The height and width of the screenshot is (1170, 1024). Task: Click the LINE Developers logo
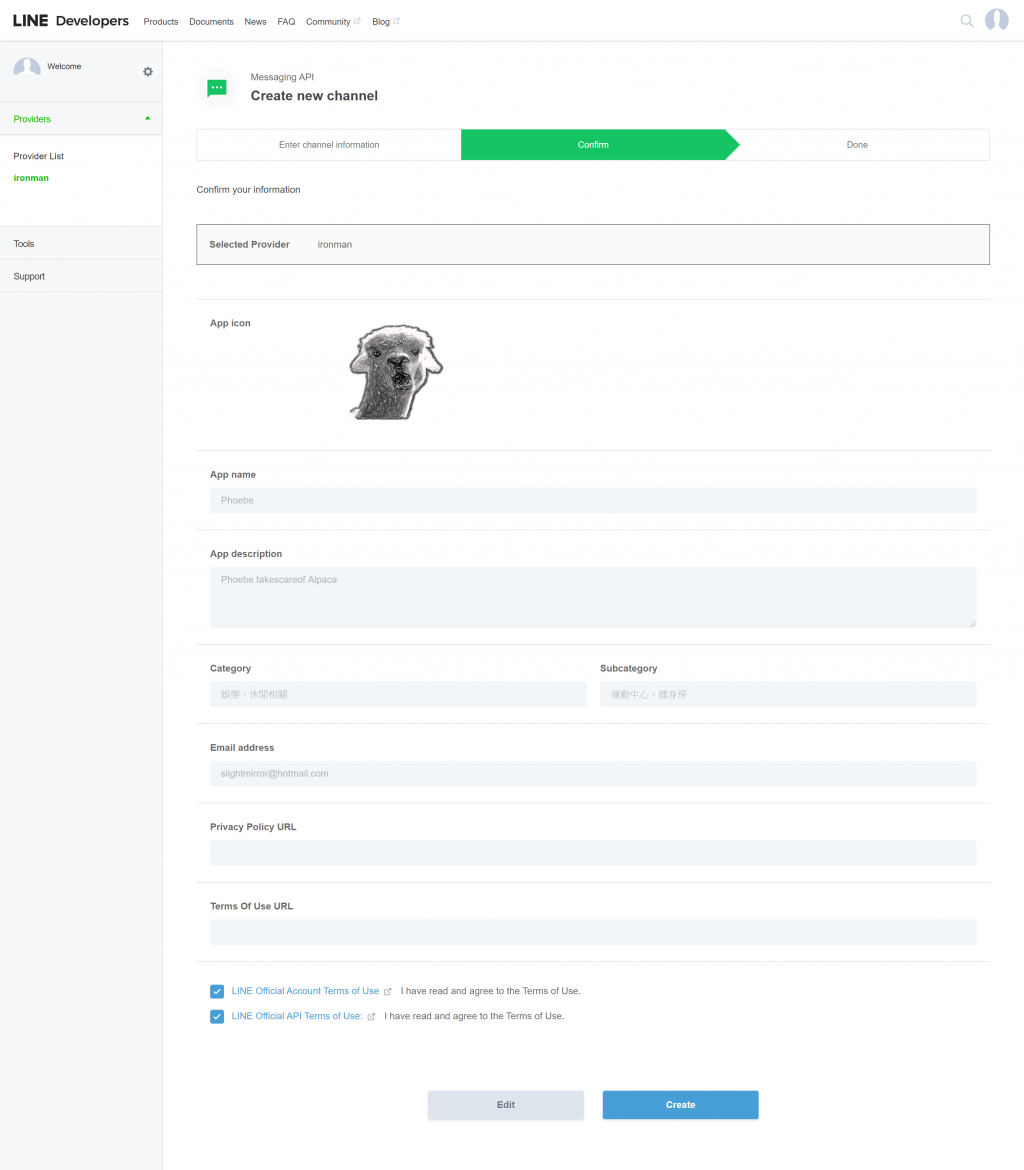pos(71,21)
